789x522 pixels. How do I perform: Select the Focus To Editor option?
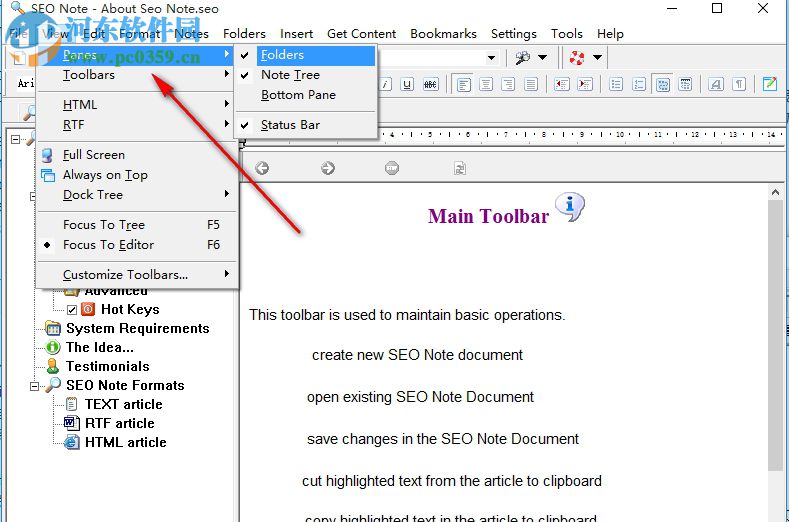(x=137, y=245)
